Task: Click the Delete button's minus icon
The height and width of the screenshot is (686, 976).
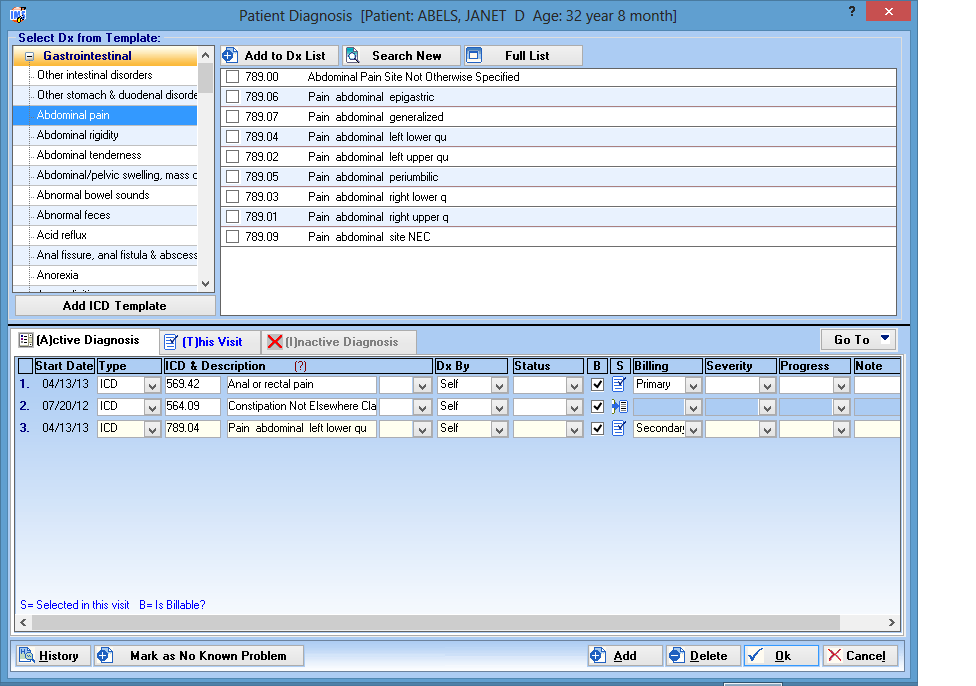Action: tap(677, 655)
